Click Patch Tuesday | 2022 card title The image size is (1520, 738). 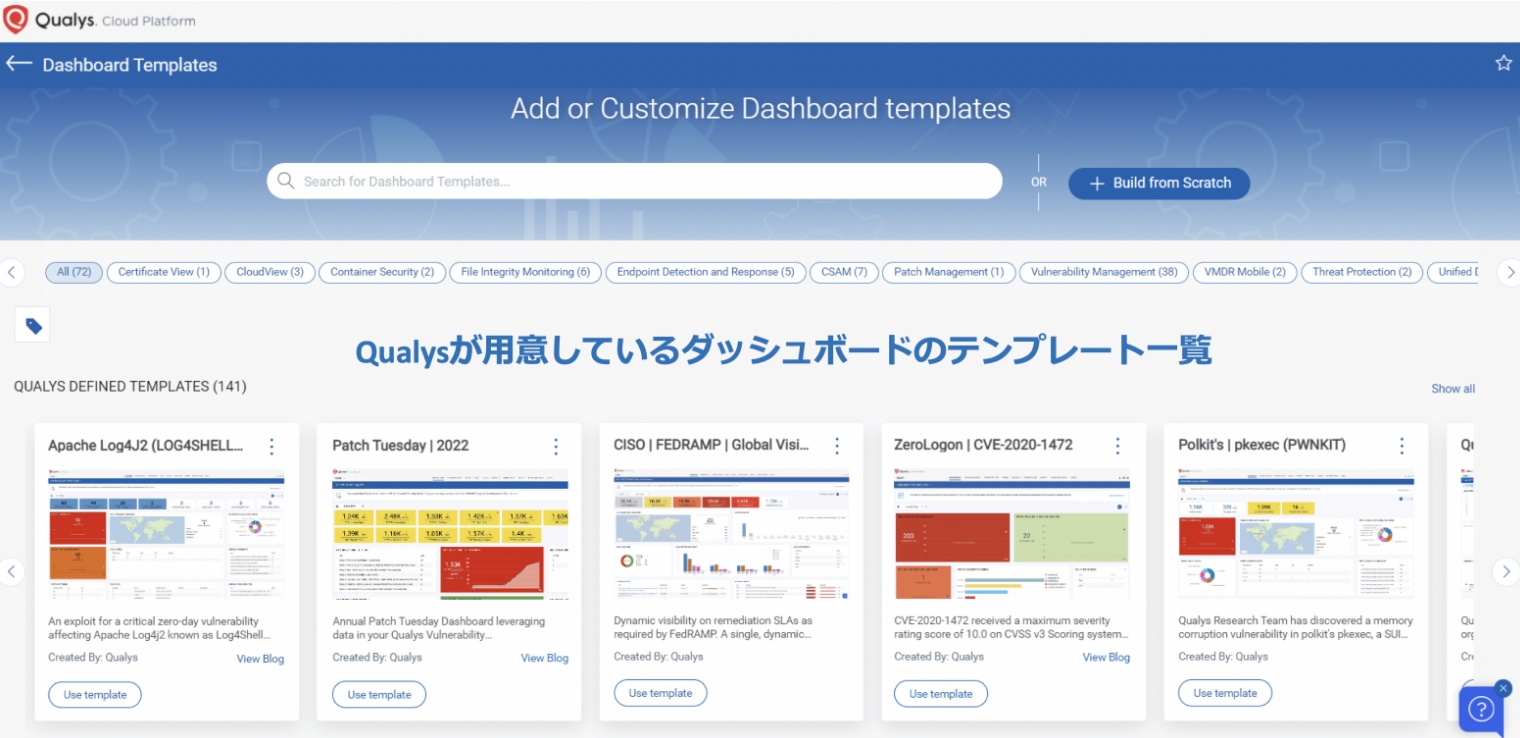[401, 446]
